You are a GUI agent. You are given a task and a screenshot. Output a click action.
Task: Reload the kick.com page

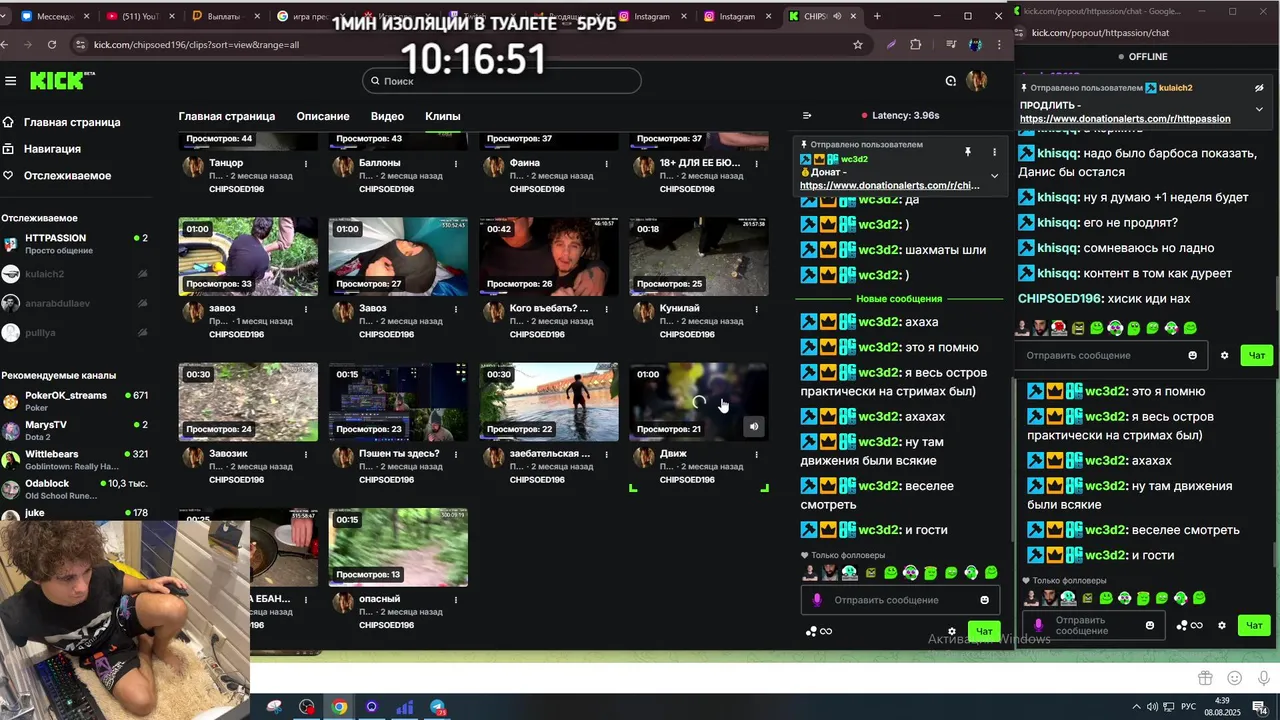[x=50, y=44]
